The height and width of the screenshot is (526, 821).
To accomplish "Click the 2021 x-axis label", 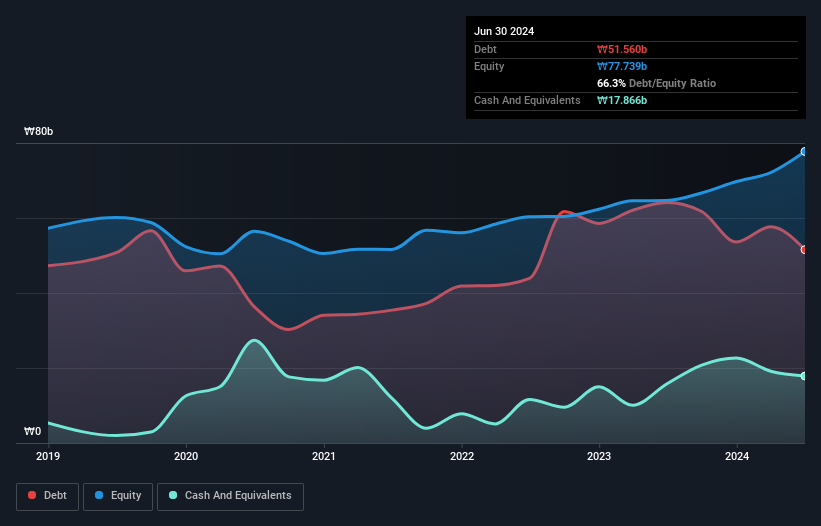I will tap(324, 456).
